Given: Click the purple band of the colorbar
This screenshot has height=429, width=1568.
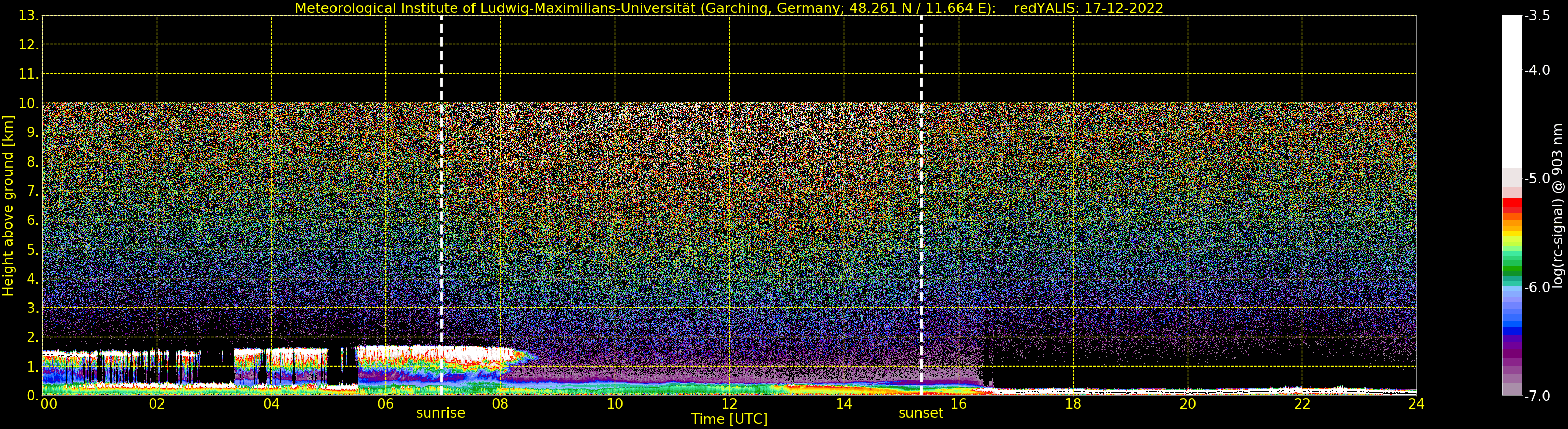Looking at the screenshot, I should (1512, 350).
